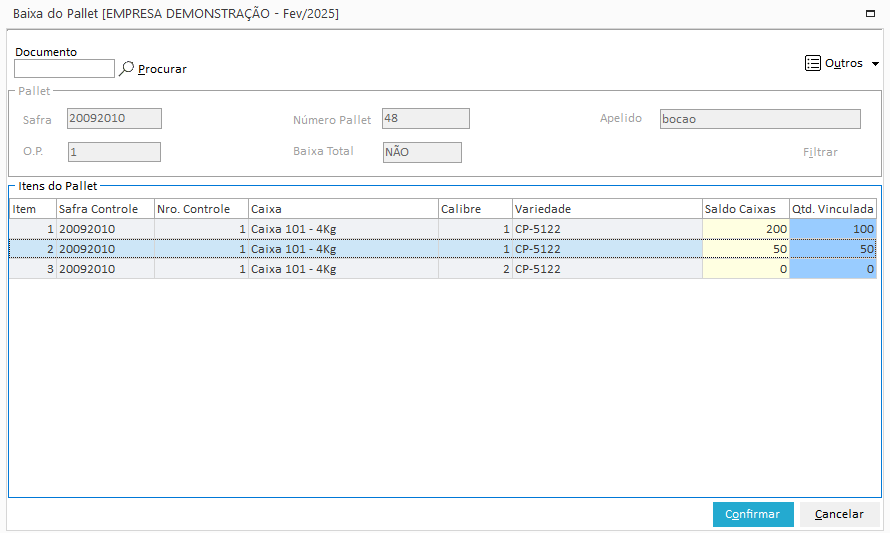
Task: Click Caixa 101 - 4Kg in item 3 row
Action: pos(343,269)
